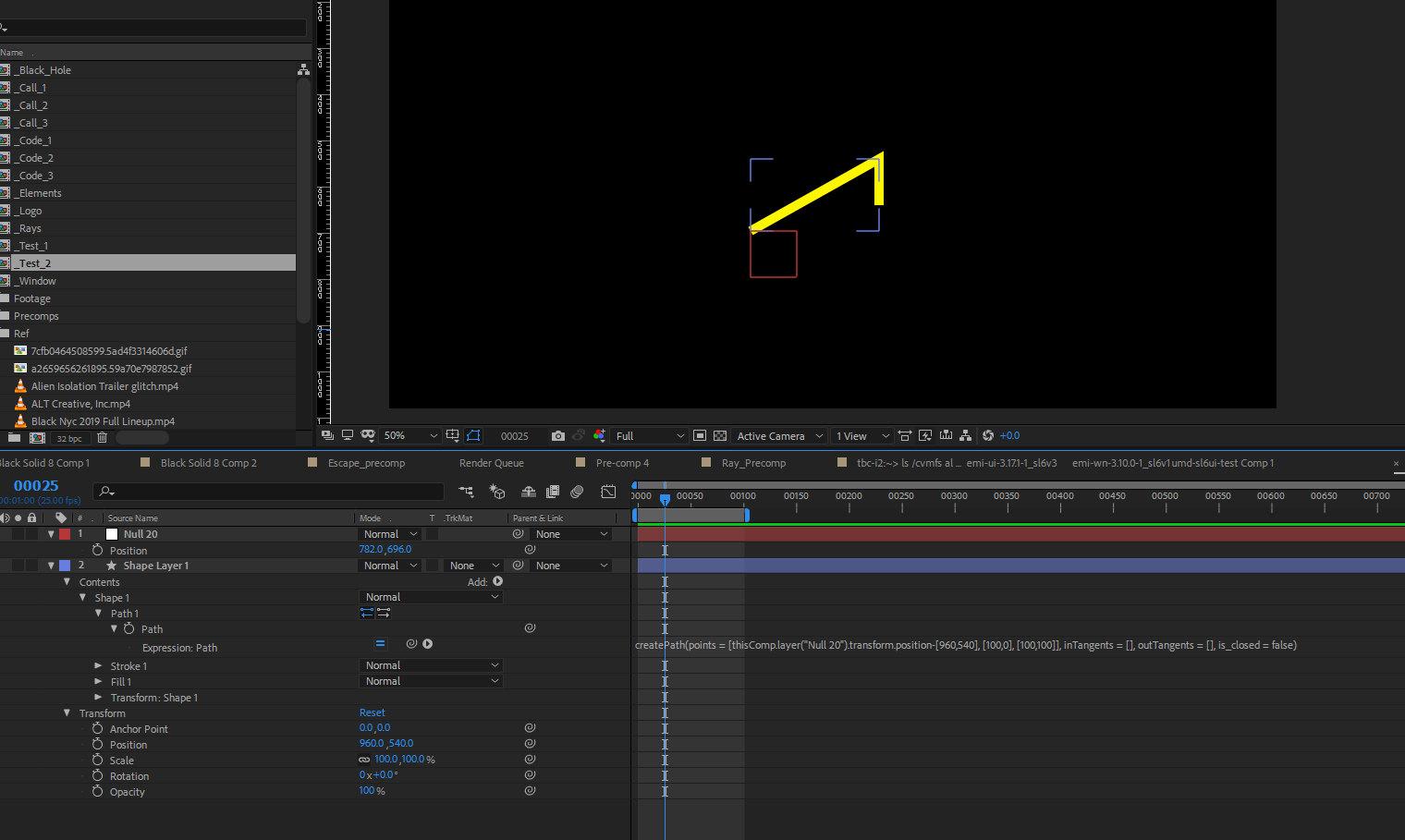Open Fast Previews options

click(x=925, y=435)
